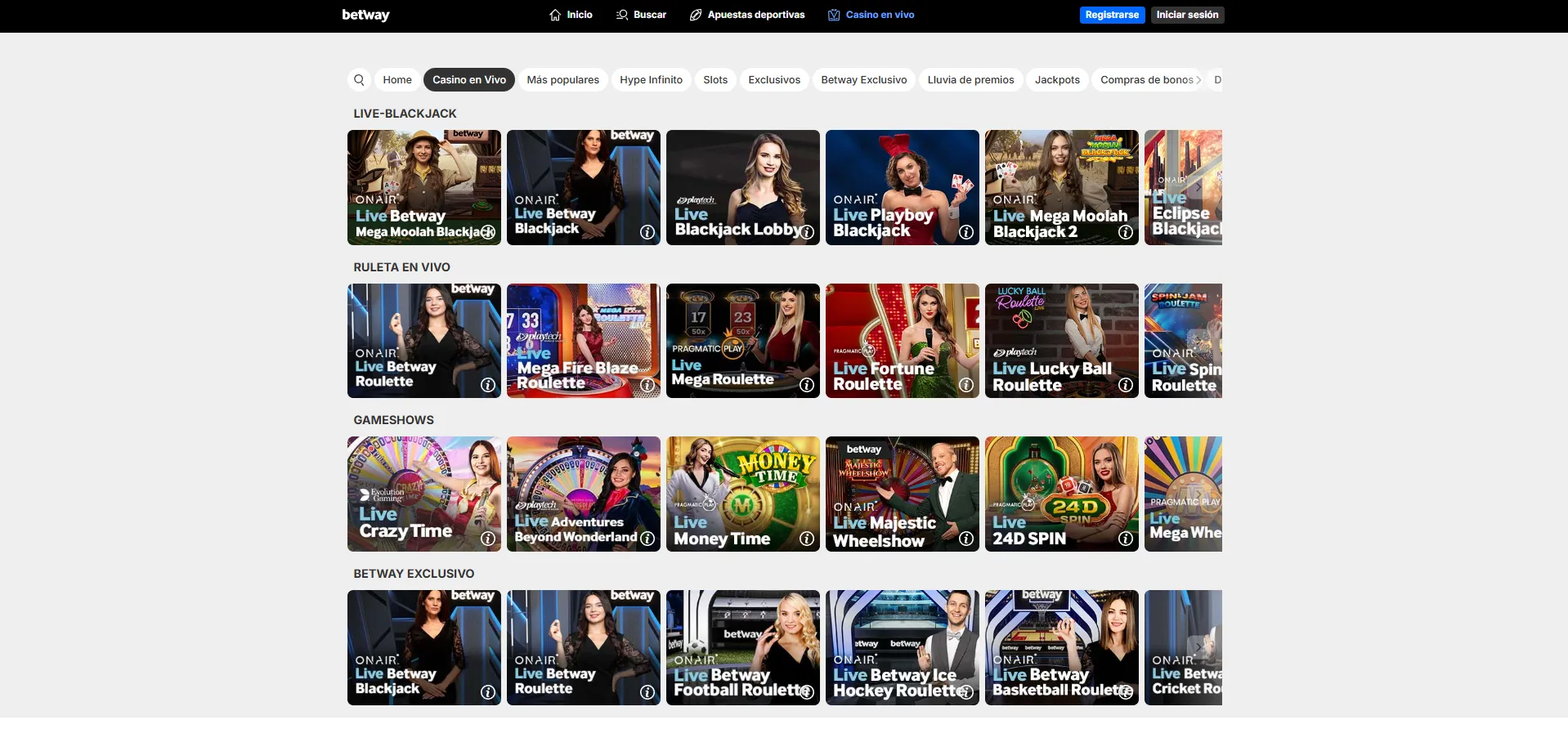Click the betway logo
1568x729 pixels.
(x=365, y=15)
